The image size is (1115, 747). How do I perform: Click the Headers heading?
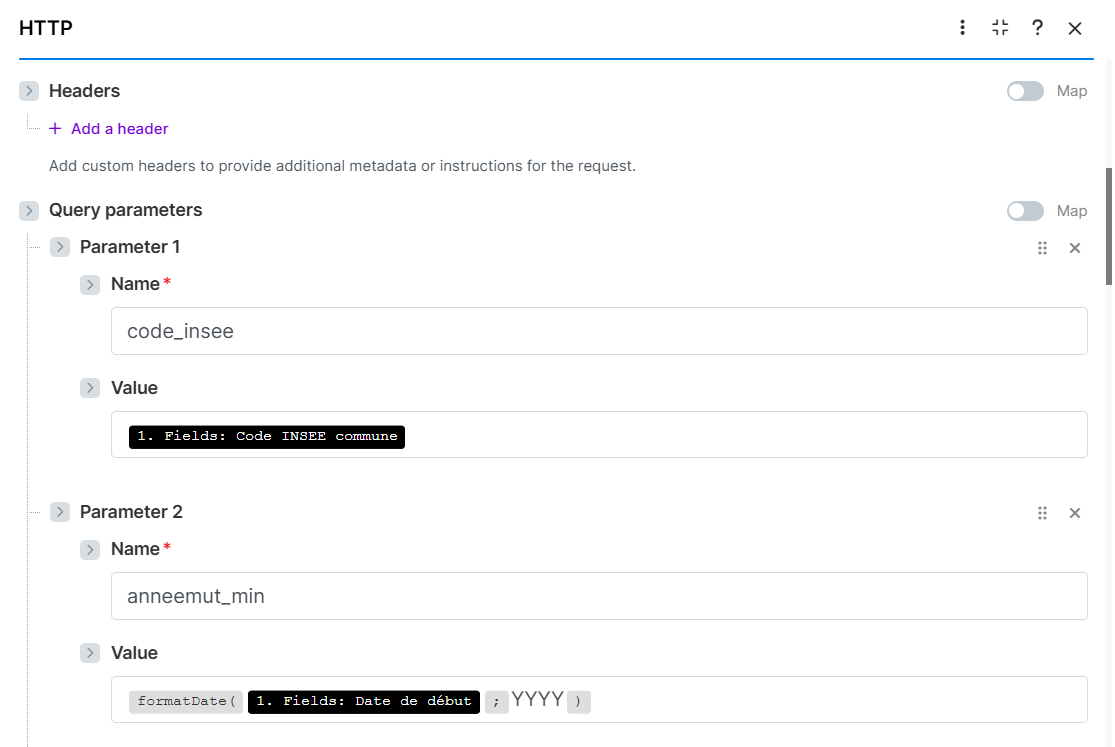pos(84,91)
